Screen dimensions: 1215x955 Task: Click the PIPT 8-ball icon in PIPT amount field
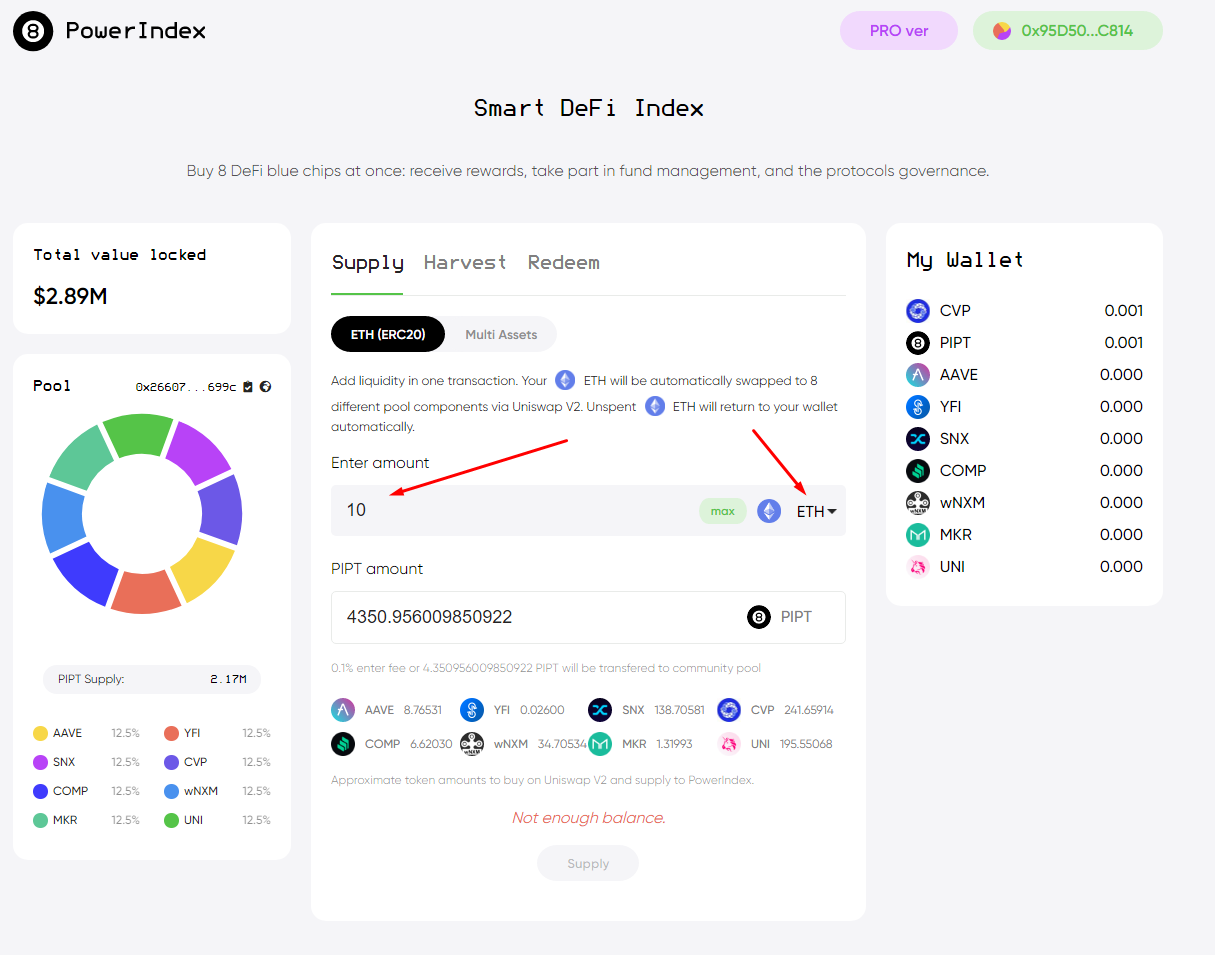tap(759, 617)
